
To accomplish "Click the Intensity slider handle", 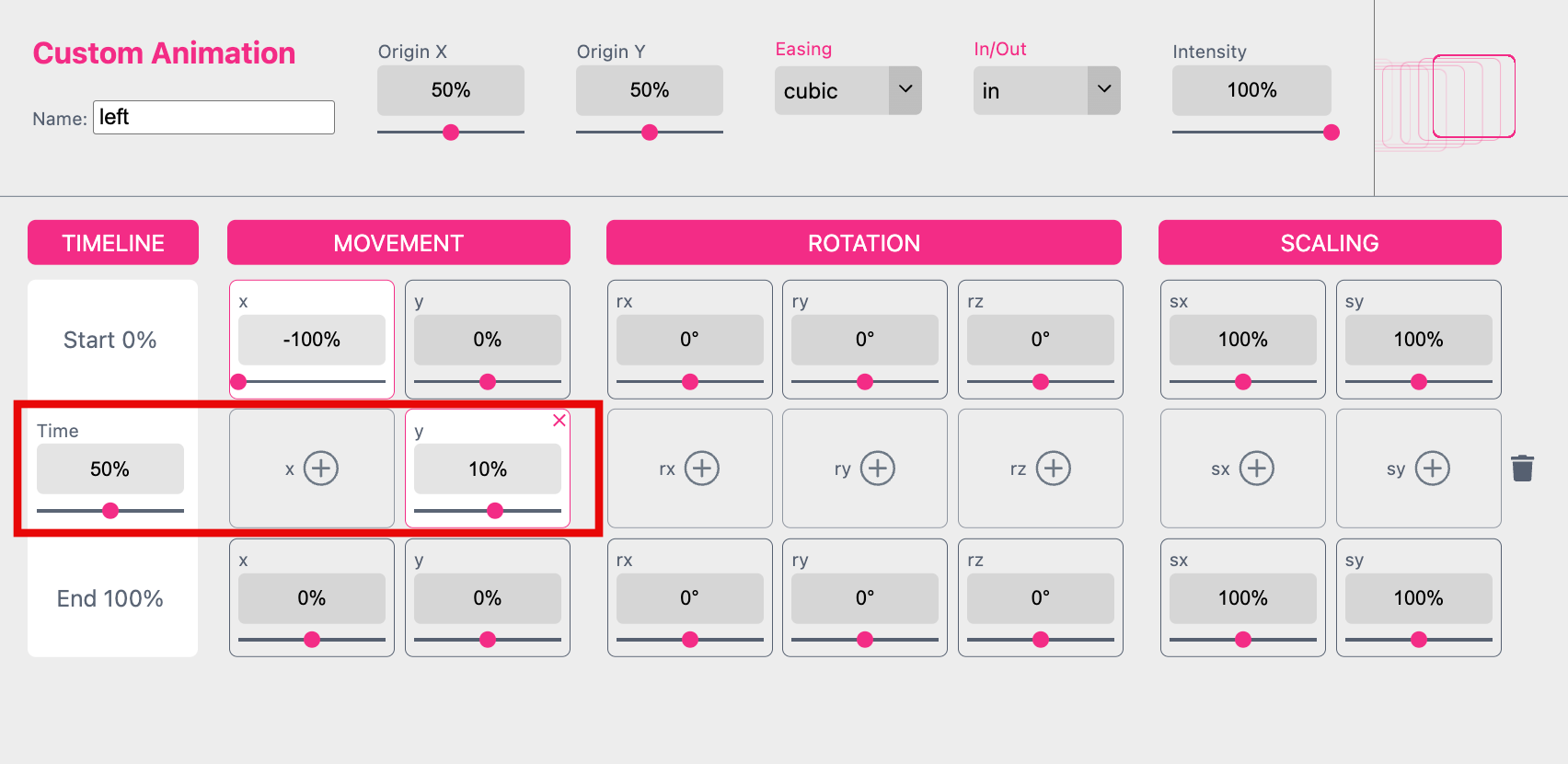I will pos(1331,133).
